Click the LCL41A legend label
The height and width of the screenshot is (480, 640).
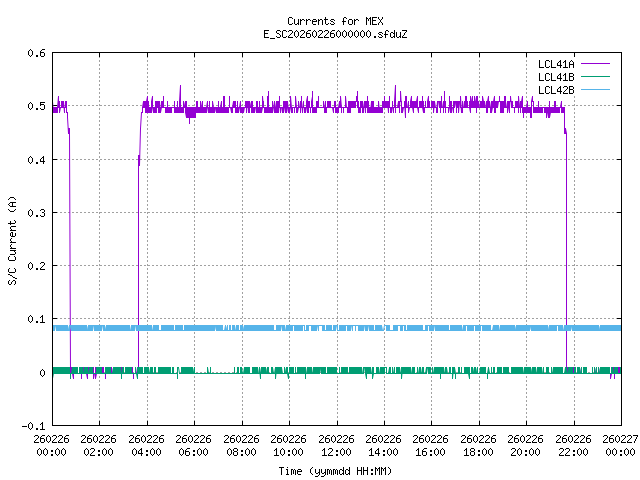click(x=555, y=64)
